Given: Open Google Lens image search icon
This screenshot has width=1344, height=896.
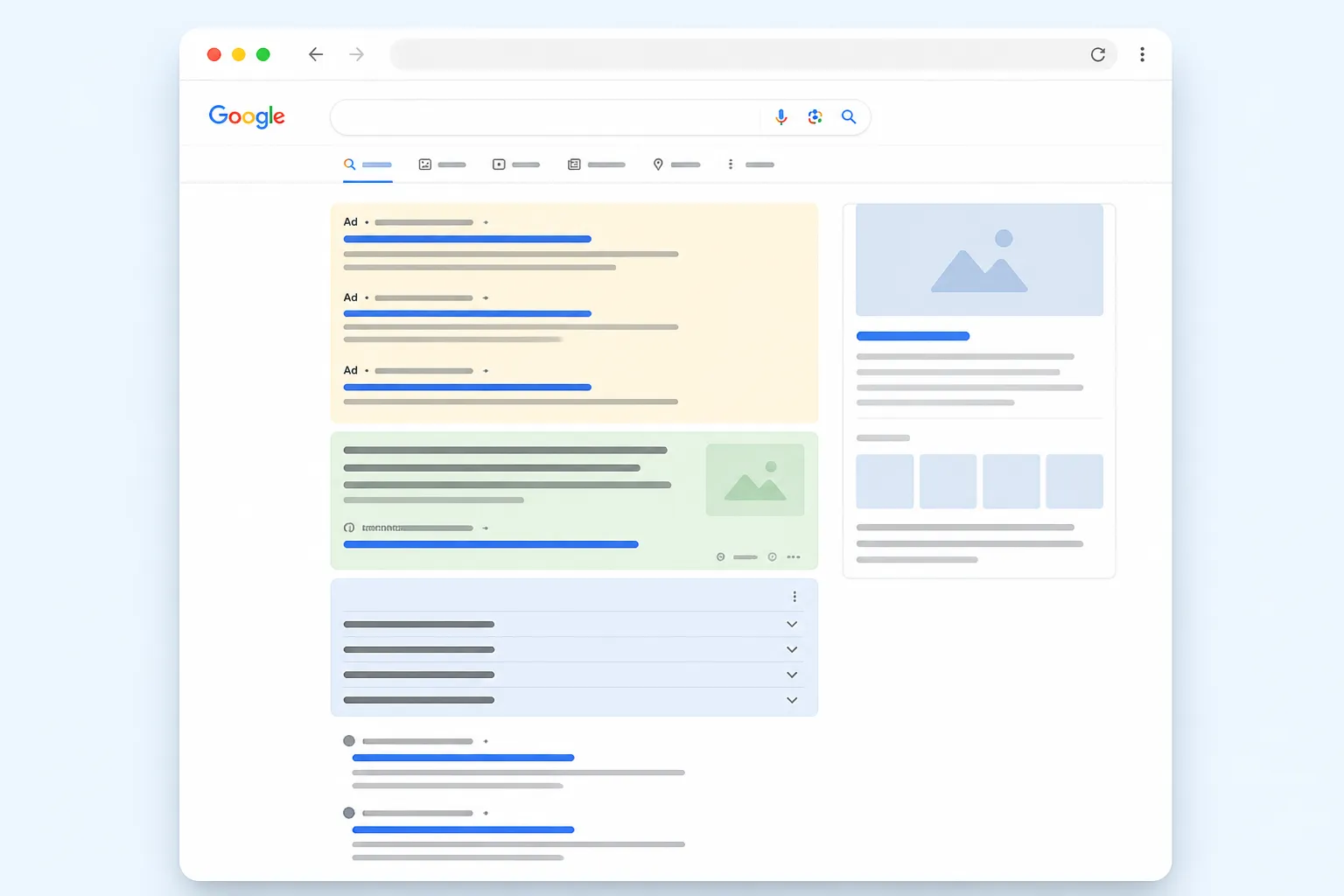Looking at the screenshot, I should click(x=815, y=116).
